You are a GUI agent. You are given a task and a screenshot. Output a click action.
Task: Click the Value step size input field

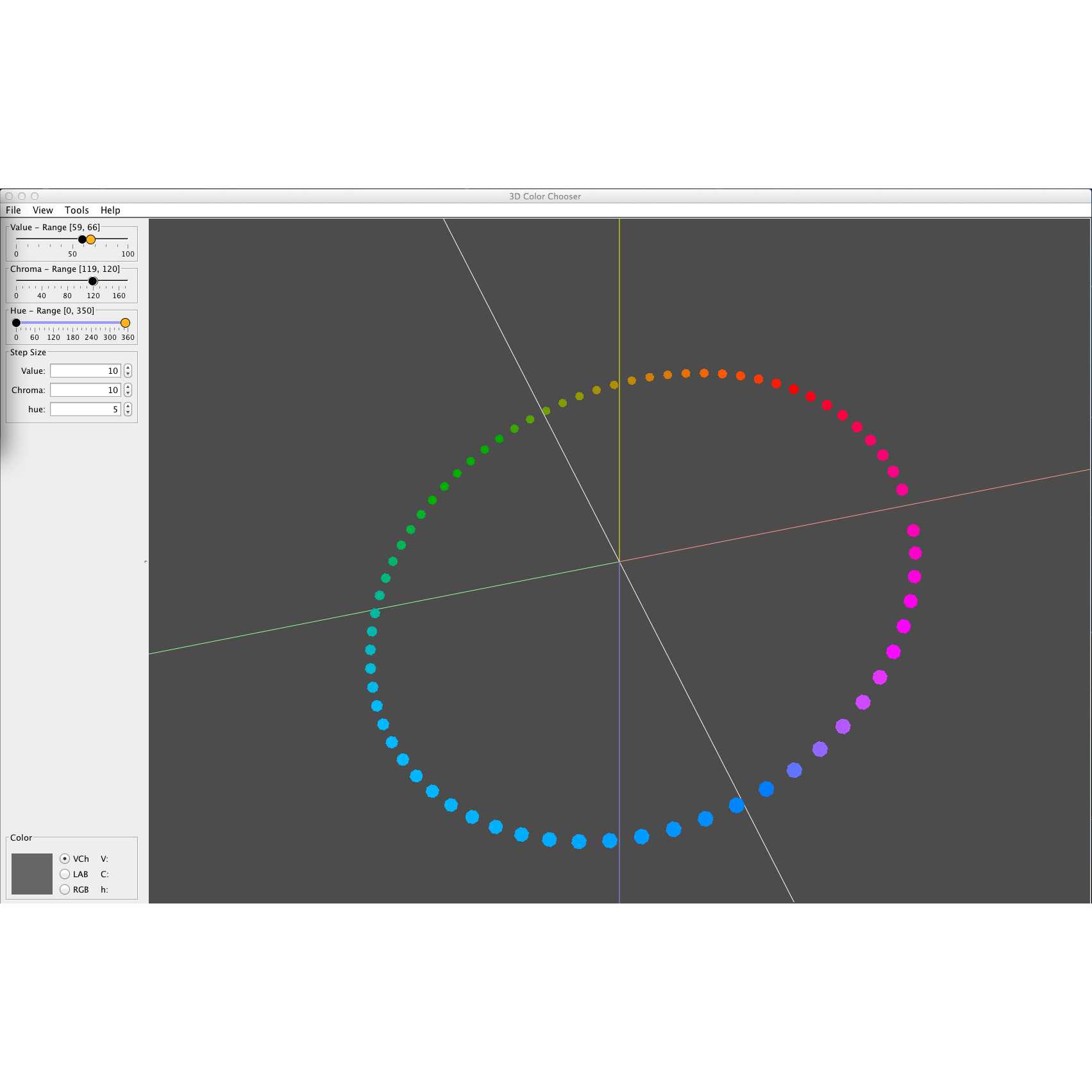(x=86, y=371)
